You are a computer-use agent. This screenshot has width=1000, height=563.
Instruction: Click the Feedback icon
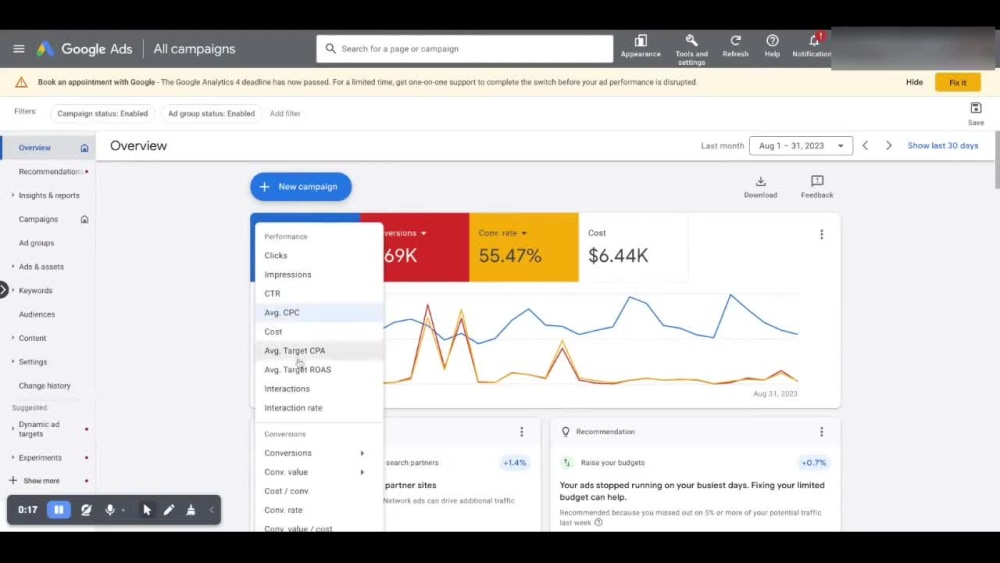[x=817, y=187]
